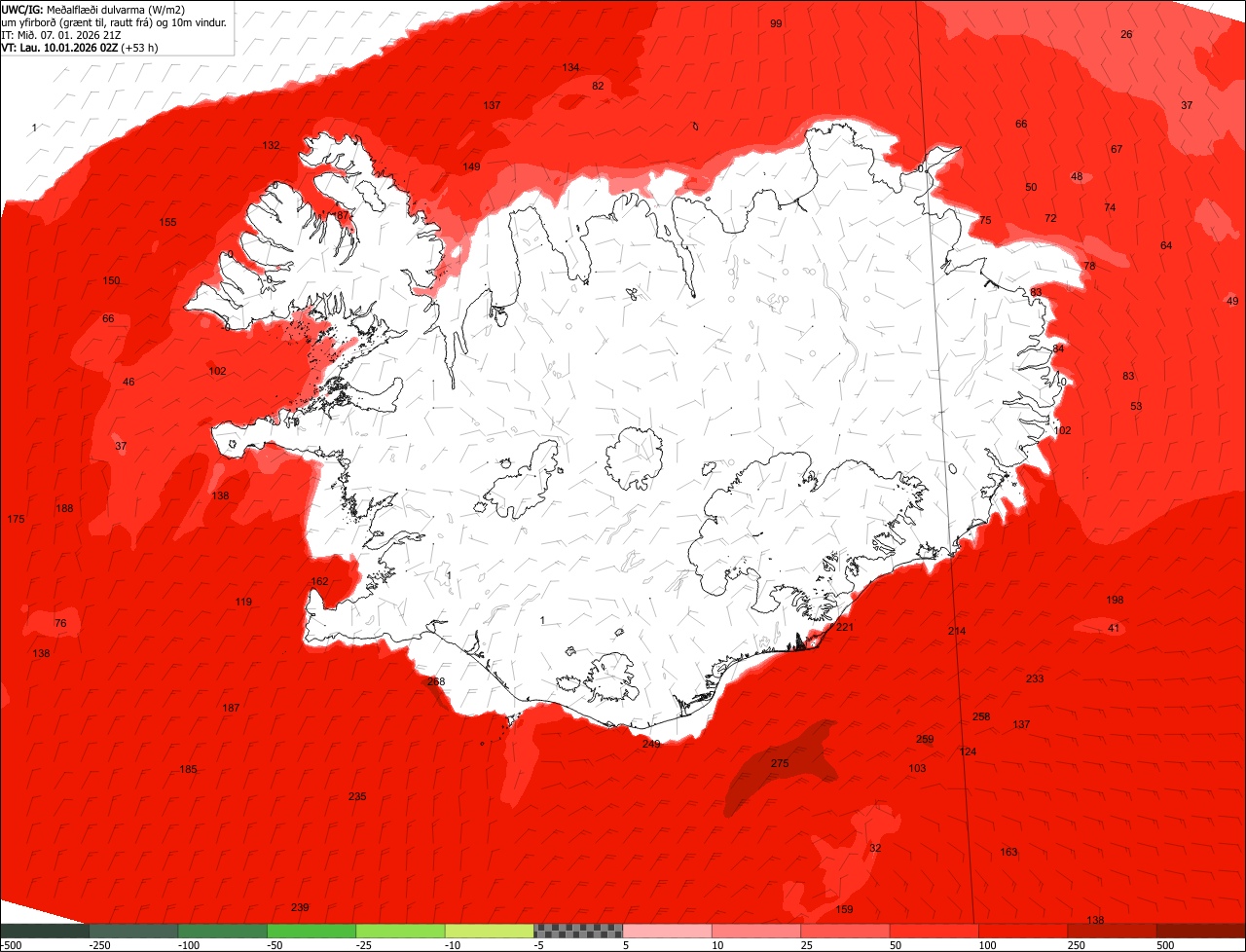Click the darkest green swatch from -500 to -250
Screen dimensions: 1246x952
pyautogui.click(x=45, y=931)
